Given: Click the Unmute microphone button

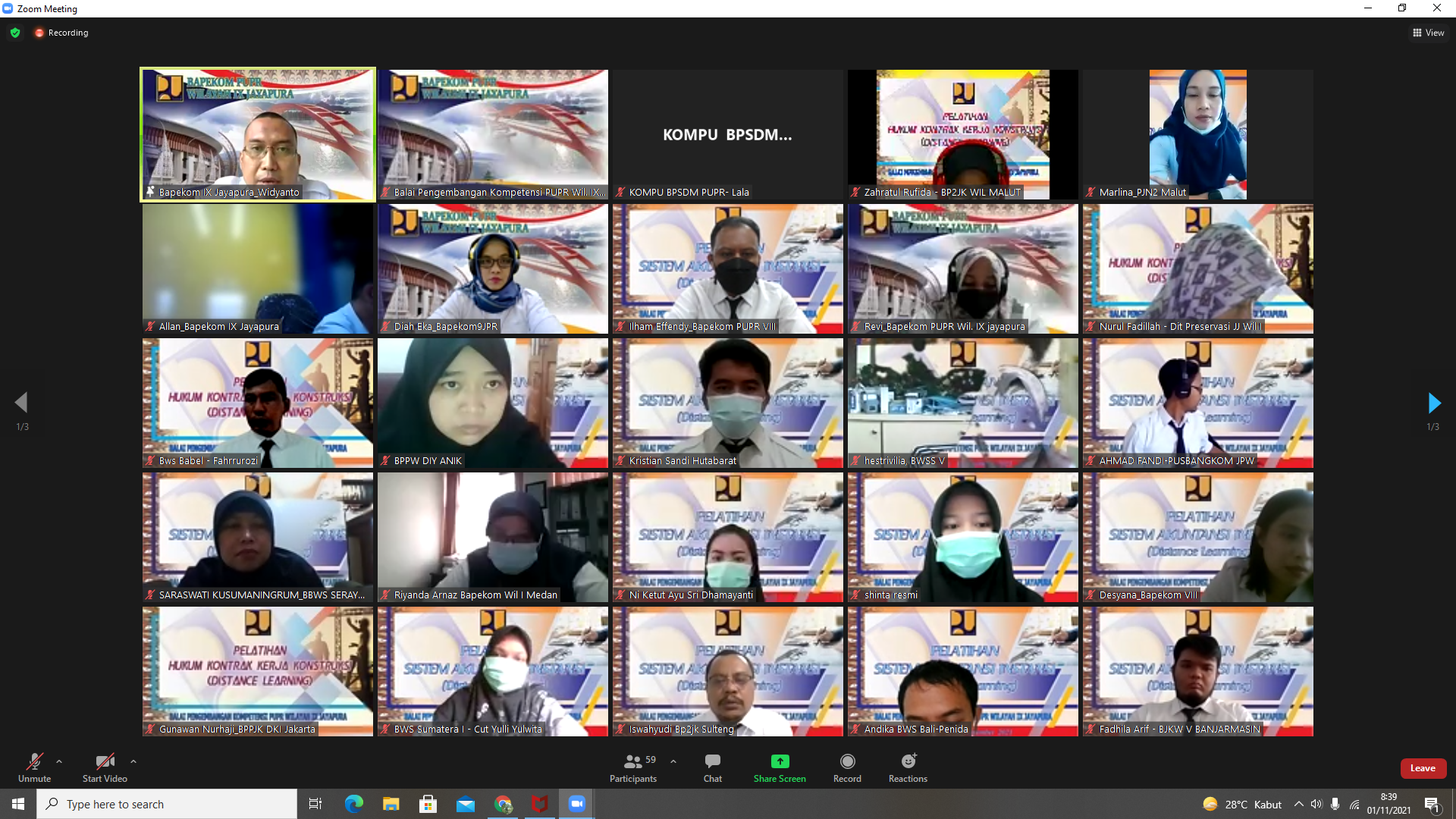Looking at the screenshot, I should point(34,767).
